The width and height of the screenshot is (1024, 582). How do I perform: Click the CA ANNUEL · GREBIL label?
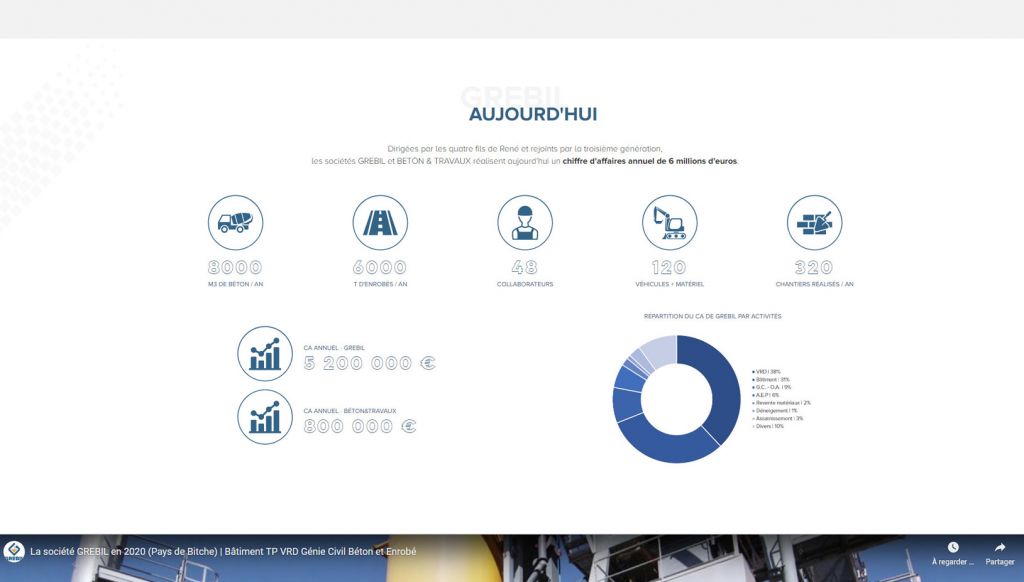[x=334, y=348]
